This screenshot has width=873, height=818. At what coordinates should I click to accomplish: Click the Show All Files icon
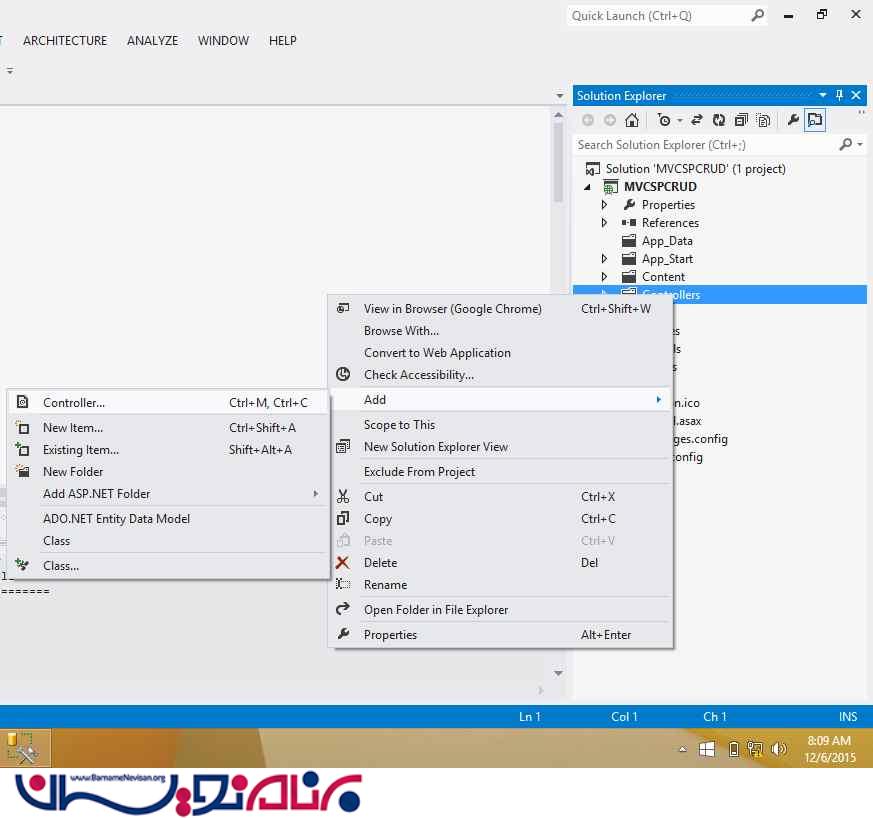tap(763, 120)
